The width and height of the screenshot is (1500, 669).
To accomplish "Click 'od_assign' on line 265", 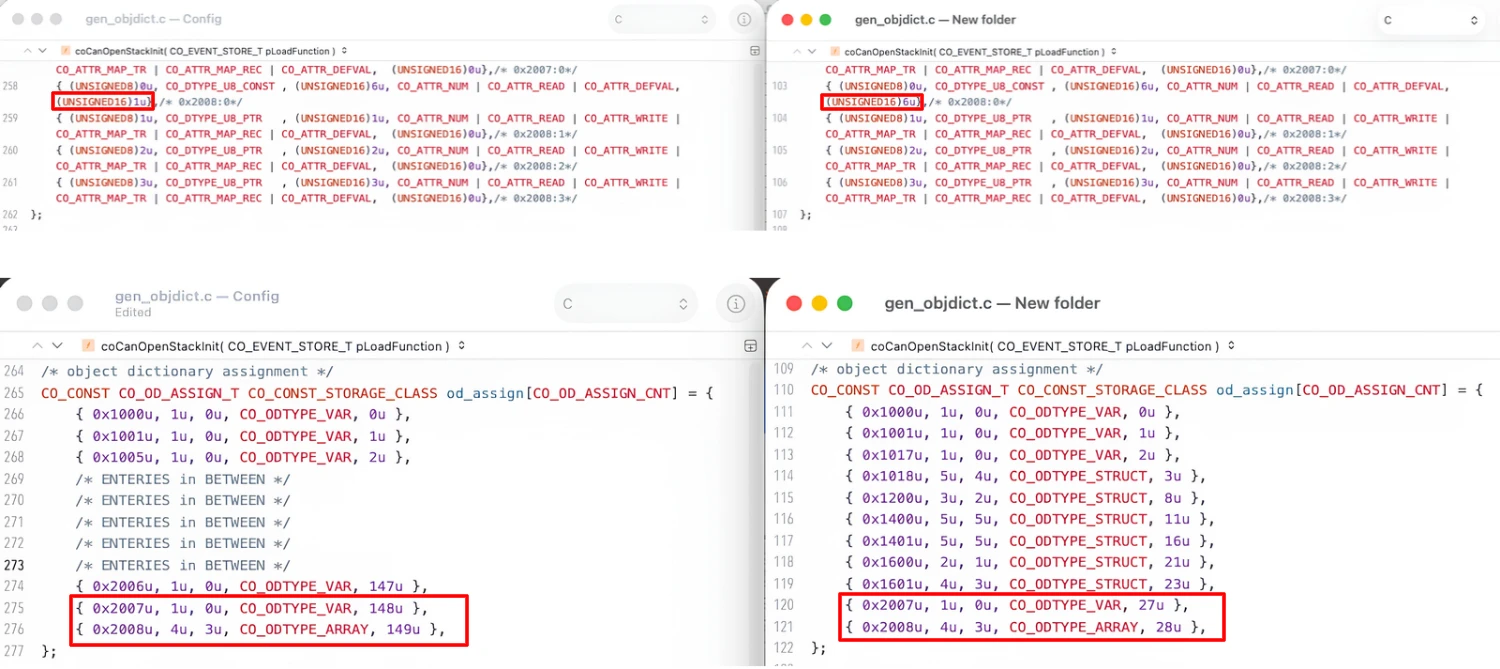I will (x=486, y=393).
